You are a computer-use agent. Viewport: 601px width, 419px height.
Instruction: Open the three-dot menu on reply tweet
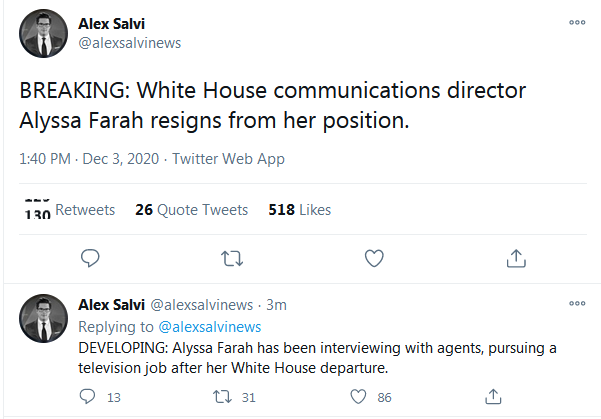(x=577, y=303)
